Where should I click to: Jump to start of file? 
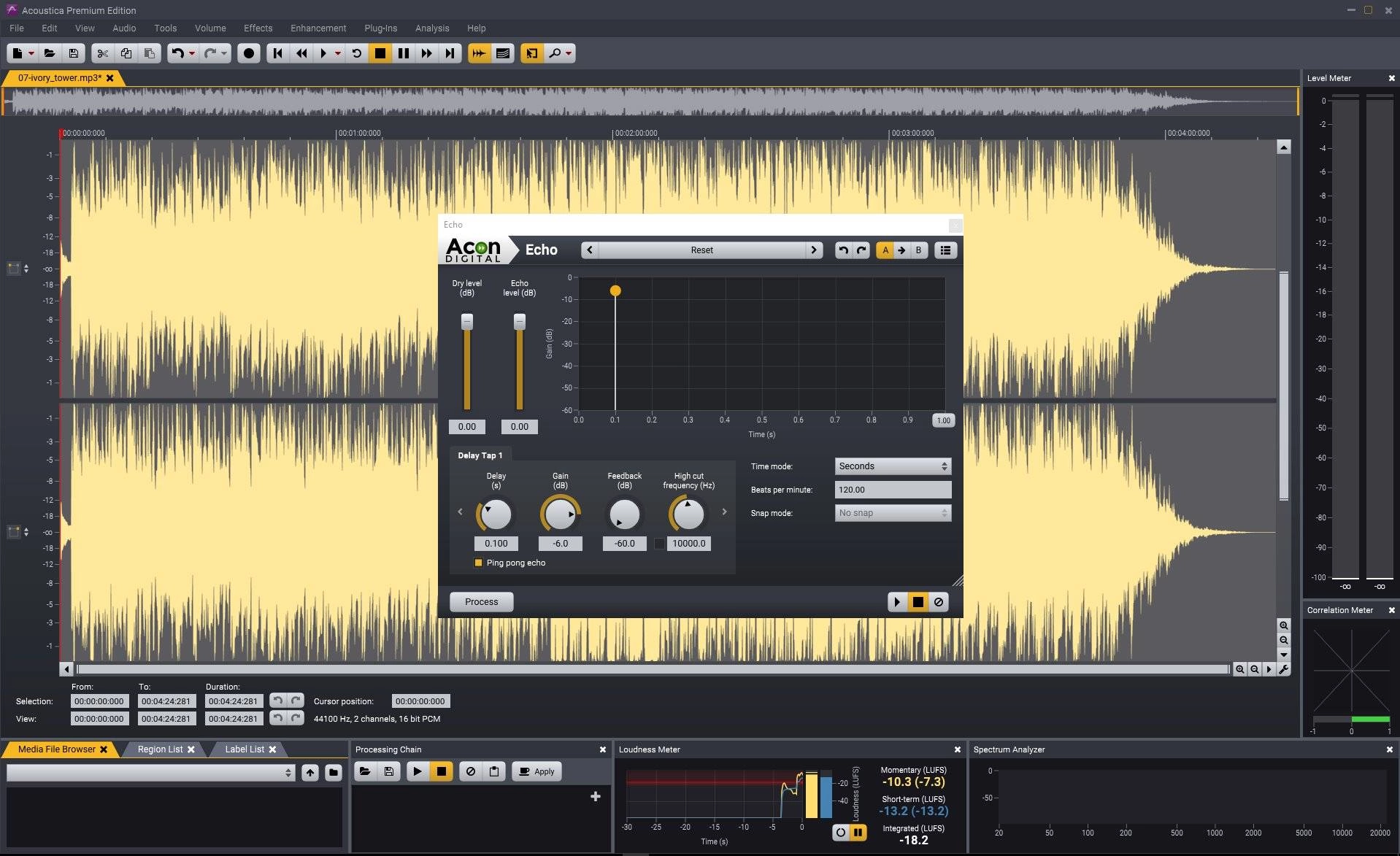tap(277, 53)
